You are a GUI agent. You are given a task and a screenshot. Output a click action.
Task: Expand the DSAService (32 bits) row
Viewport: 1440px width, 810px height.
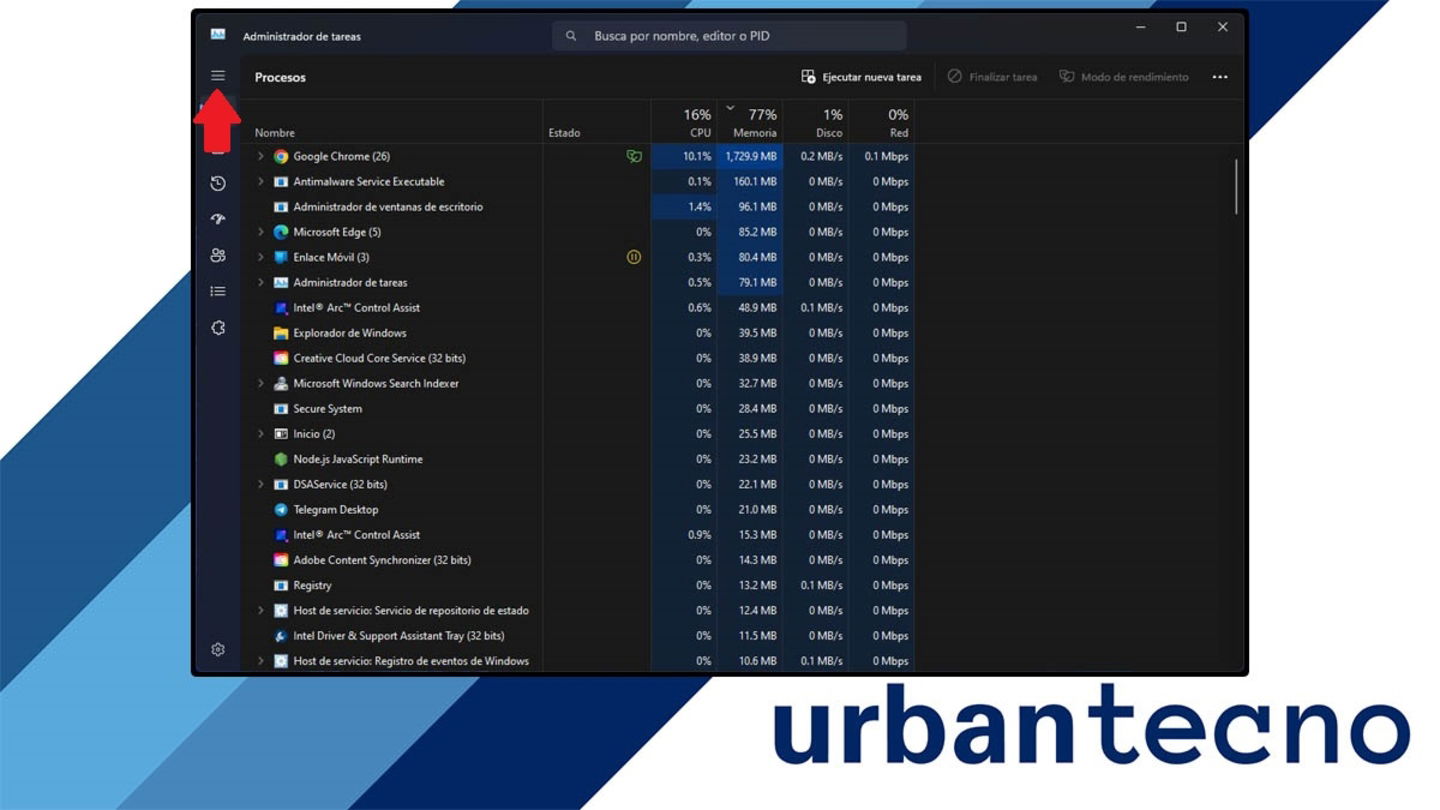click(x=260, y=484)
